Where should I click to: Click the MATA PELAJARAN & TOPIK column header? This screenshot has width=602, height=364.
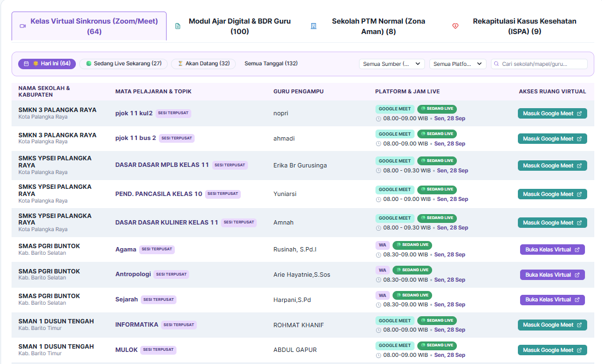click(153, 91)
